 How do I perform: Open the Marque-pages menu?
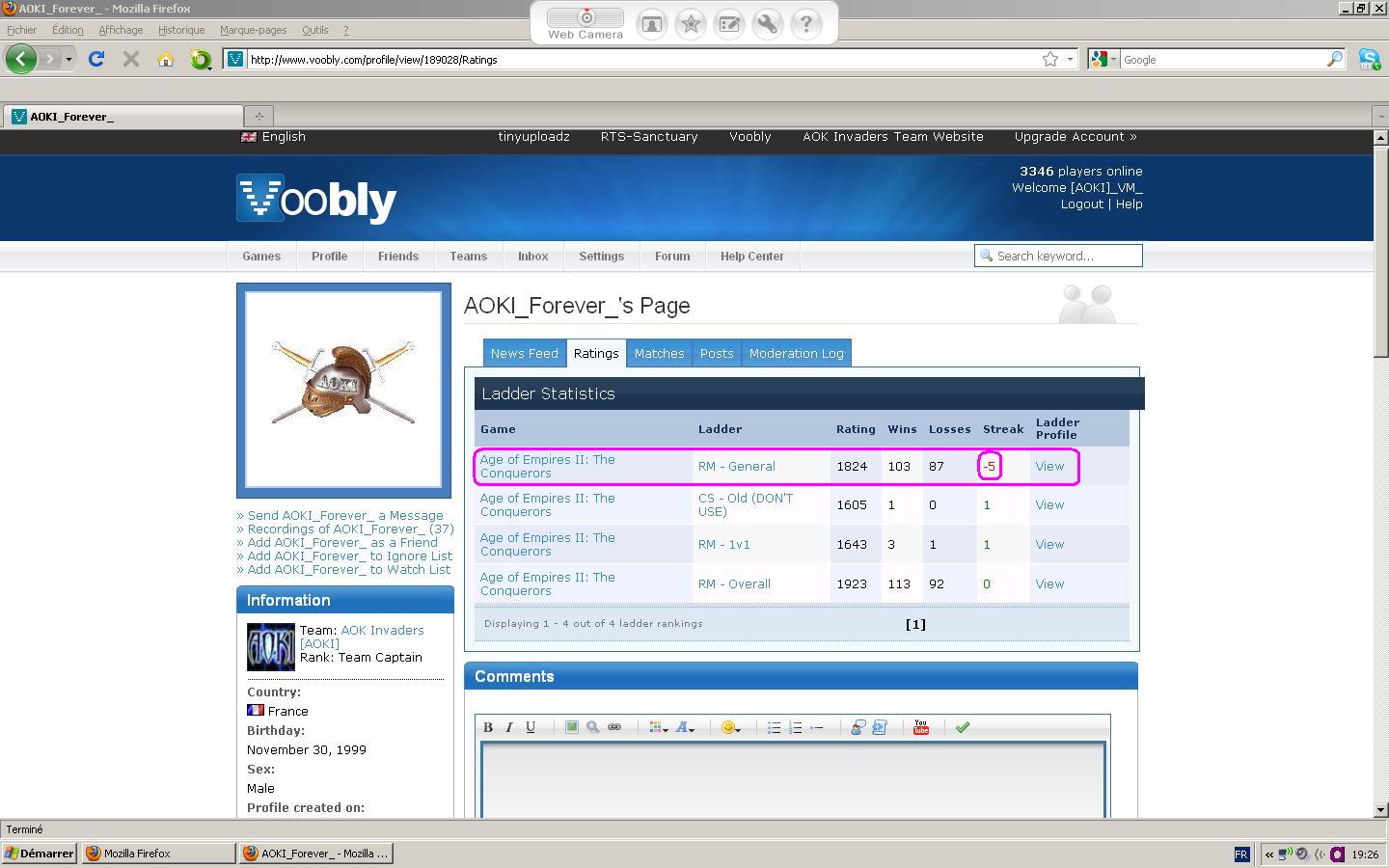[254, 30]
